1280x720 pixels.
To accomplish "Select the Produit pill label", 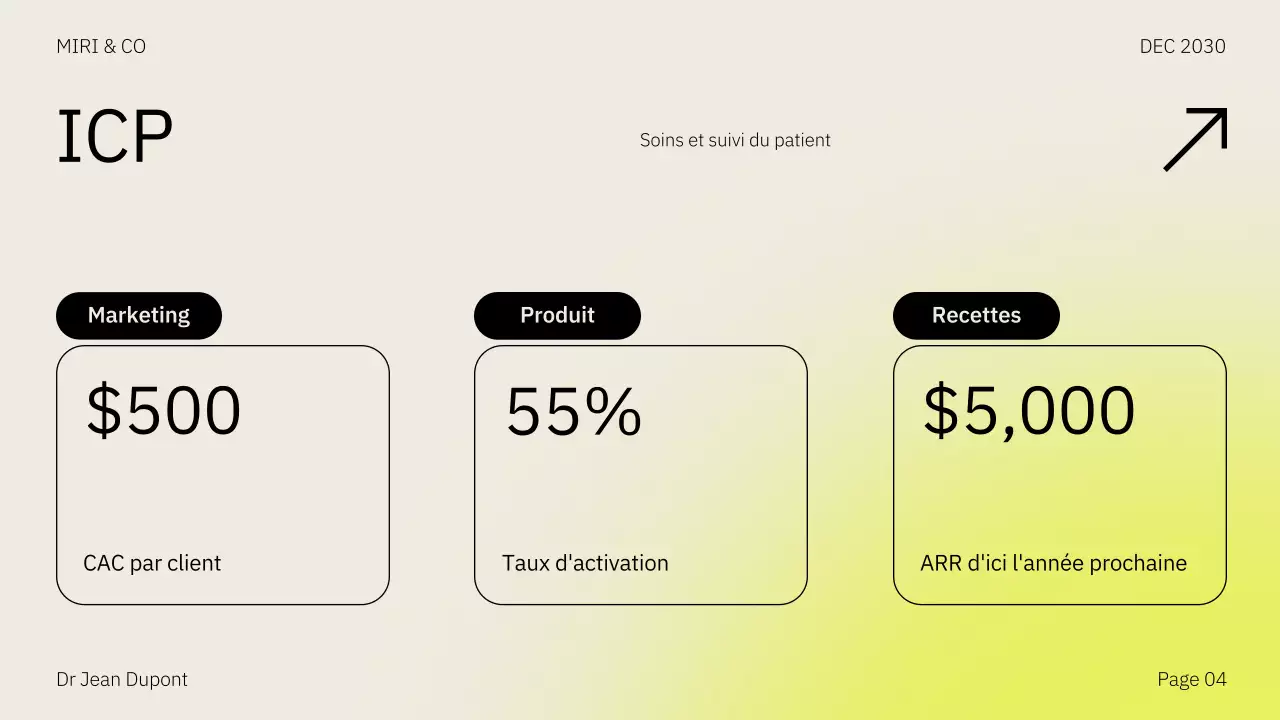I will (557, 315).
